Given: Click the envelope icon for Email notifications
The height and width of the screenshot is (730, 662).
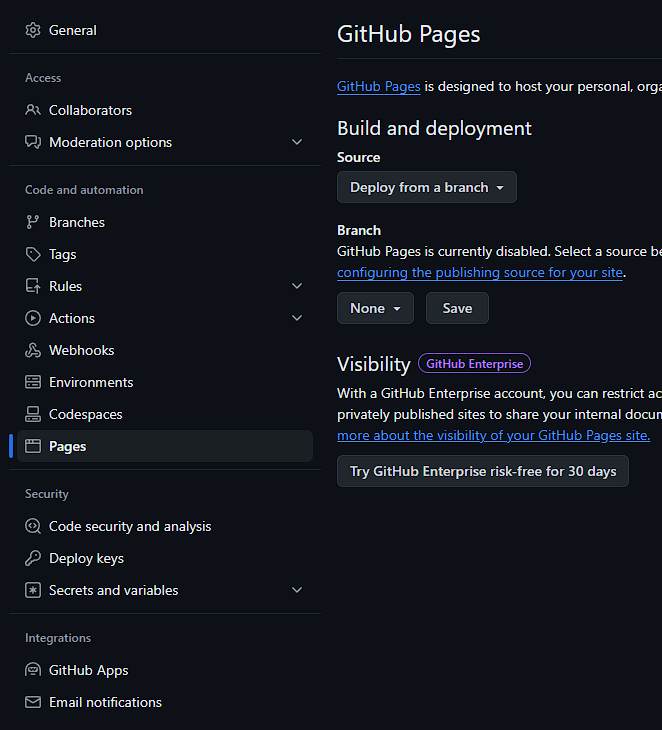Looking at the screenshot, I should click(33, 702).
